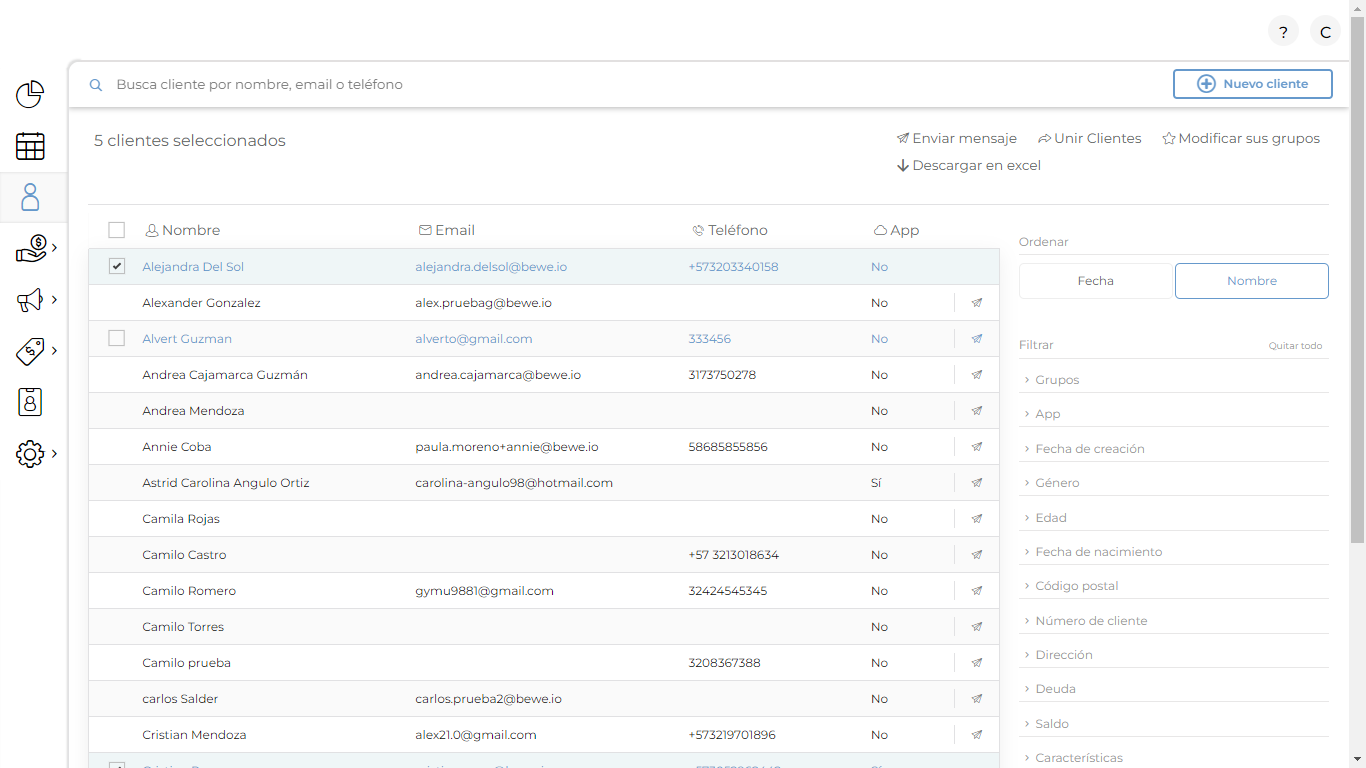Image resolution: width=1366 pixels, height=768 pixels.
Task: Click the Nombre column header
Action: (x=183, y=230)
